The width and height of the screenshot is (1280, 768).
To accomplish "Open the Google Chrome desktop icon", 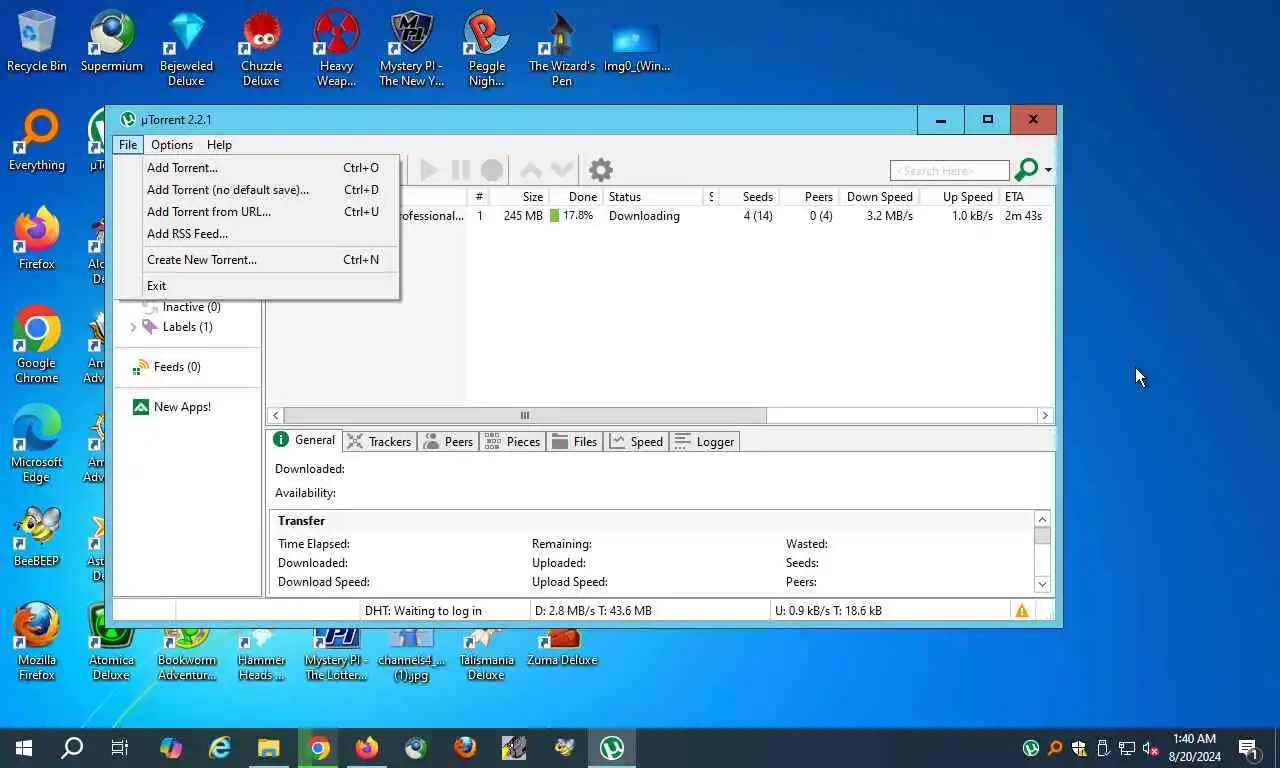I will pos(37,345).
